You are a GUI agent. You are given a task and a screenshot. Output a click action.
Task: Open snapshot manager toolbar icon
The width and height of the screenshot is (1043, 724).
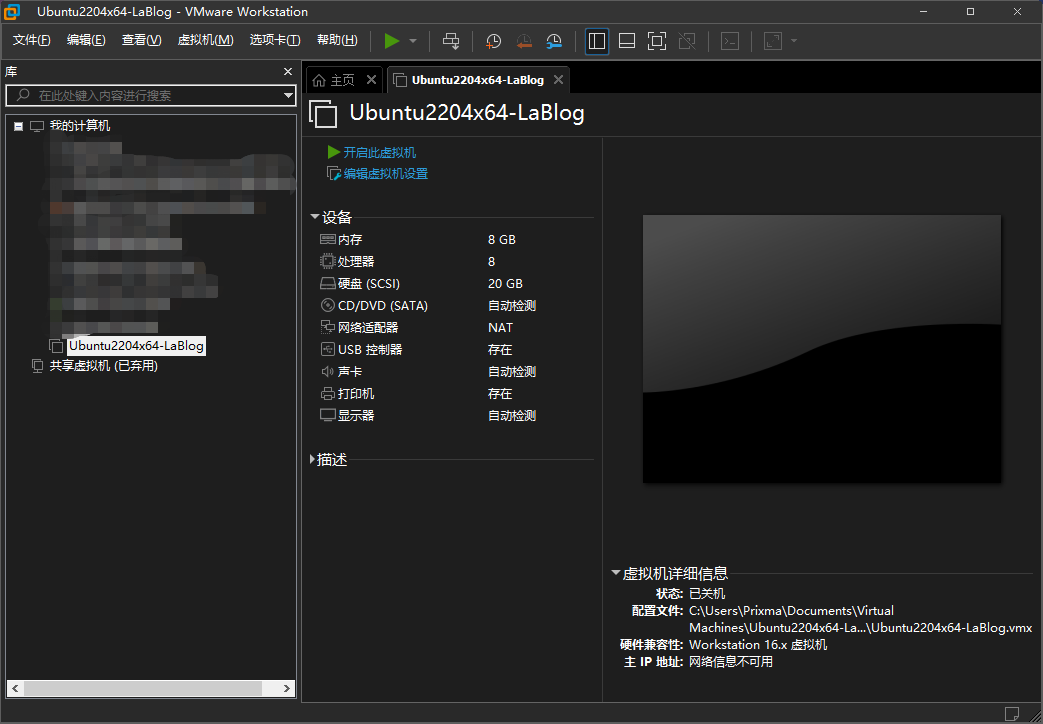click(x=553, y=41)
